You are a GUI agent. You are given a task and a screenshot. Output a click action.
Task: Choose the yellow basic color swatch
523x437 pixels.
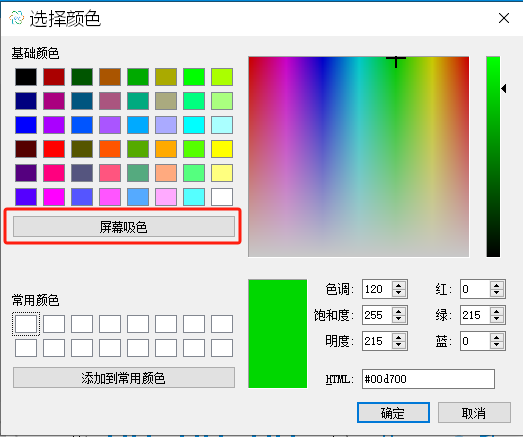pyautogui.click(x=222, y=149)
